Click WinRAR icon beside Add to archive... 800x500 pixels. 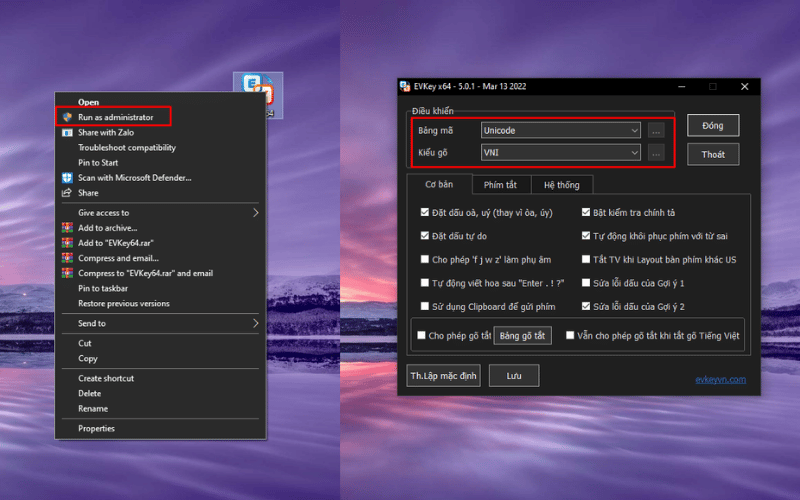(x=67, y=228)
